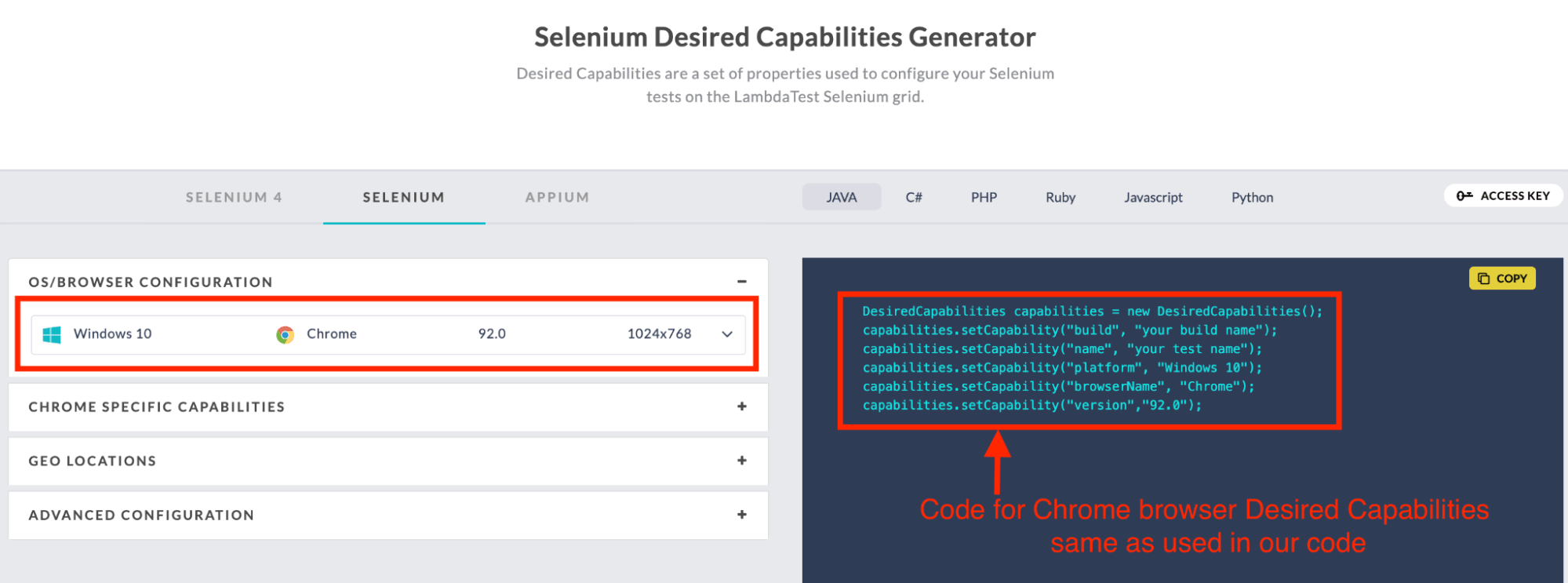Click the Windows logo icon
Image resolution: width=1568 pixels, height=583 pixels.
click(52, 335)
